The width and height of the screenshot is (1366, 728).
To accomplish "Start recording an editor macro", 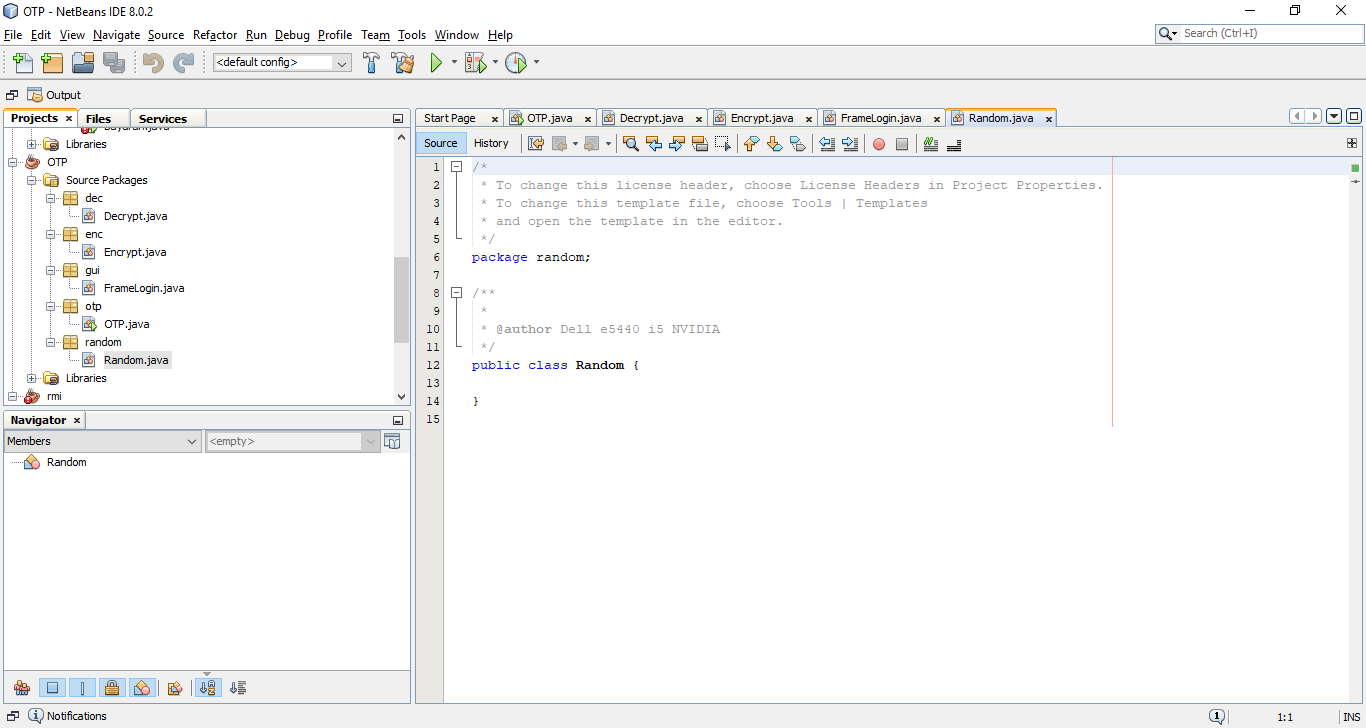I will 879,143.
